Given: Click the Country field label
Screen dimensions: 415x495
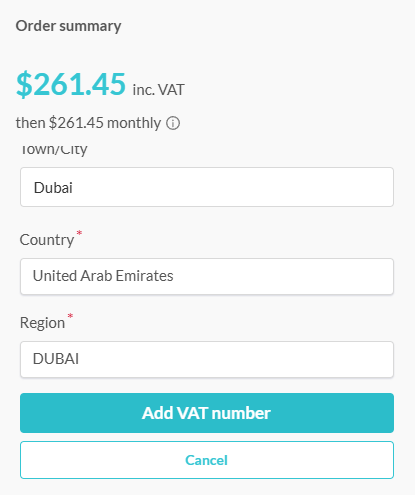Looking at the screenshot, I should pos(47,240).
